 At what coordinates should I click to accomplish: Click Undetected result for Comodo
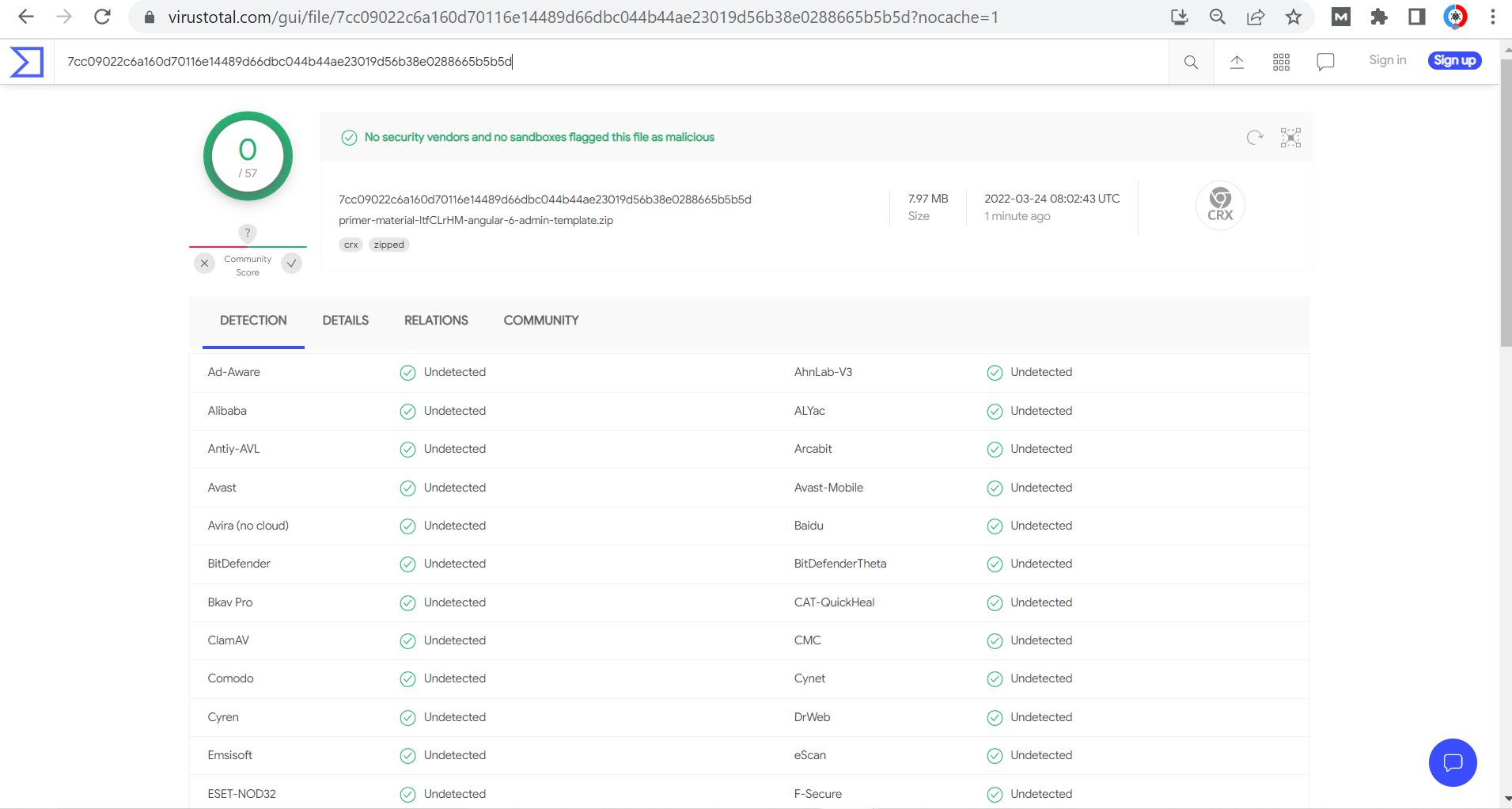455,678
